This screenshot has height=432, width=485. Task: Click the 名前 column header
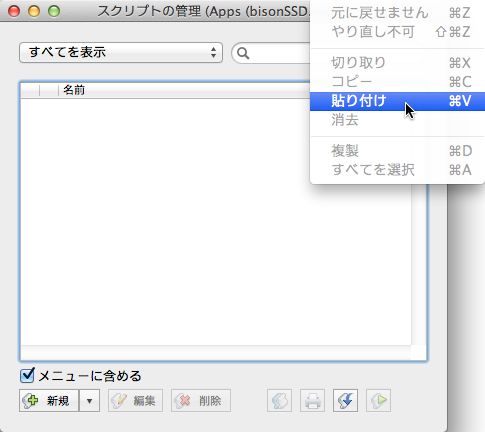click(74, 90)
